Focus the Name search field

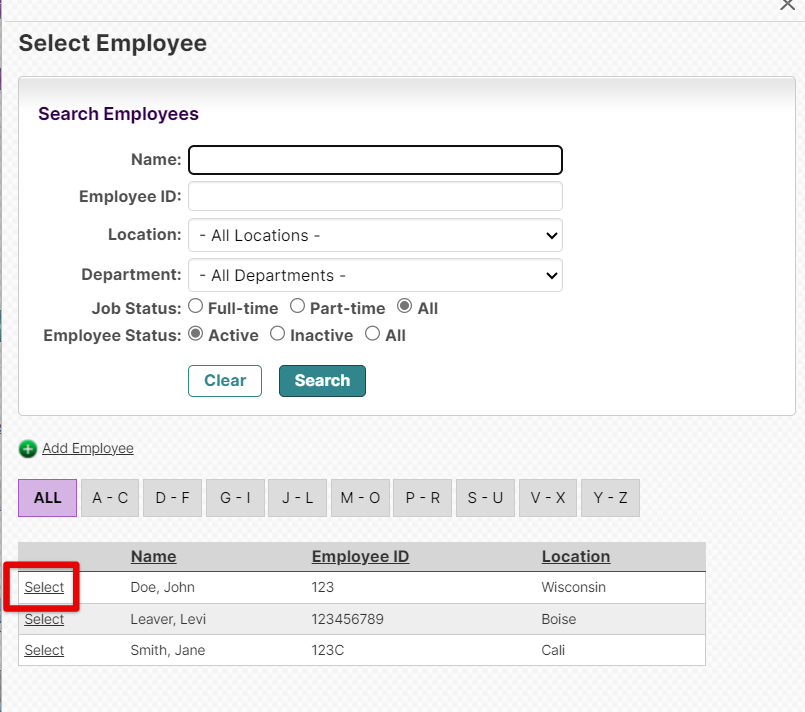point(375,160)
